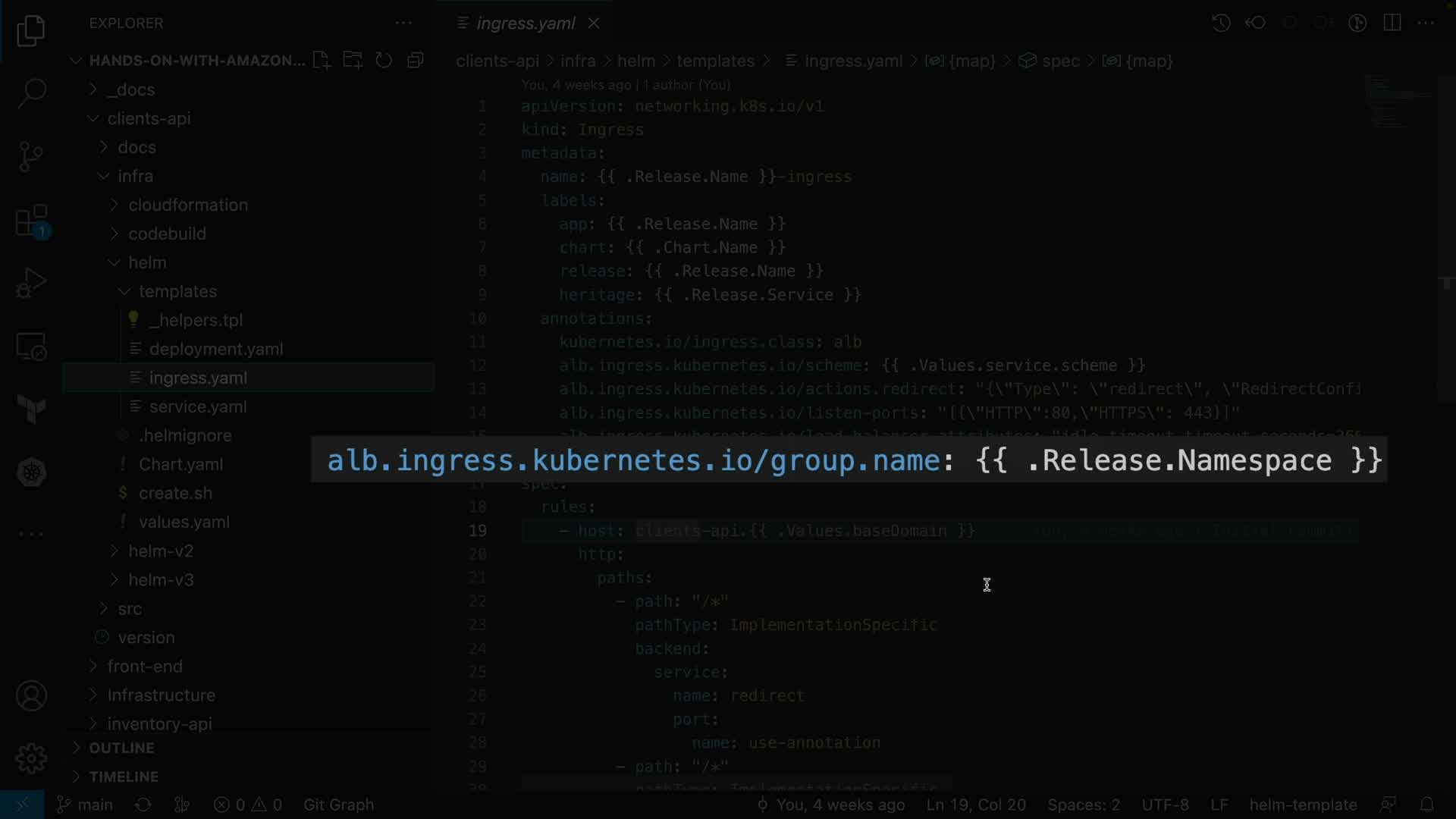This screenshot has height=819, width=1456.
Task: Open the Search view in activity bar
Action: pyautogui.click(x=31, y=93)
